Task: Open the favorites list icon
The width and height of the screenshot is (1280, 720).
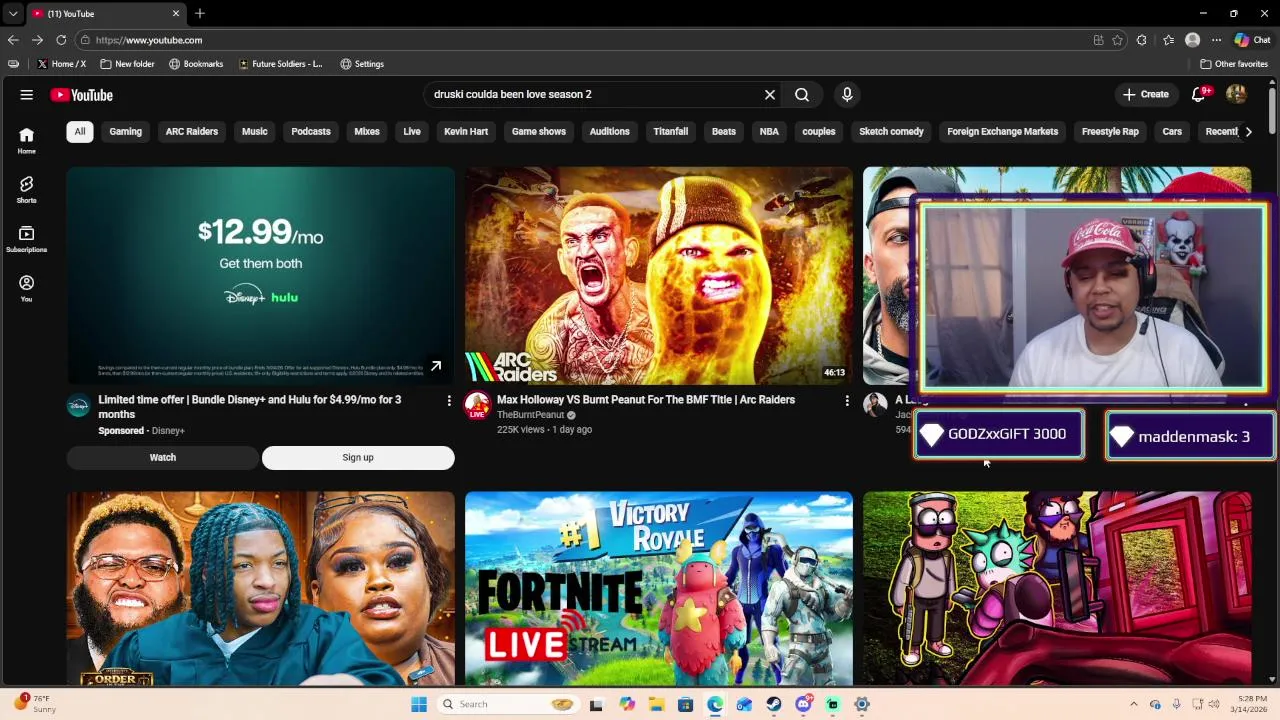Action: pyautogui.click(x=1168, y=40)
